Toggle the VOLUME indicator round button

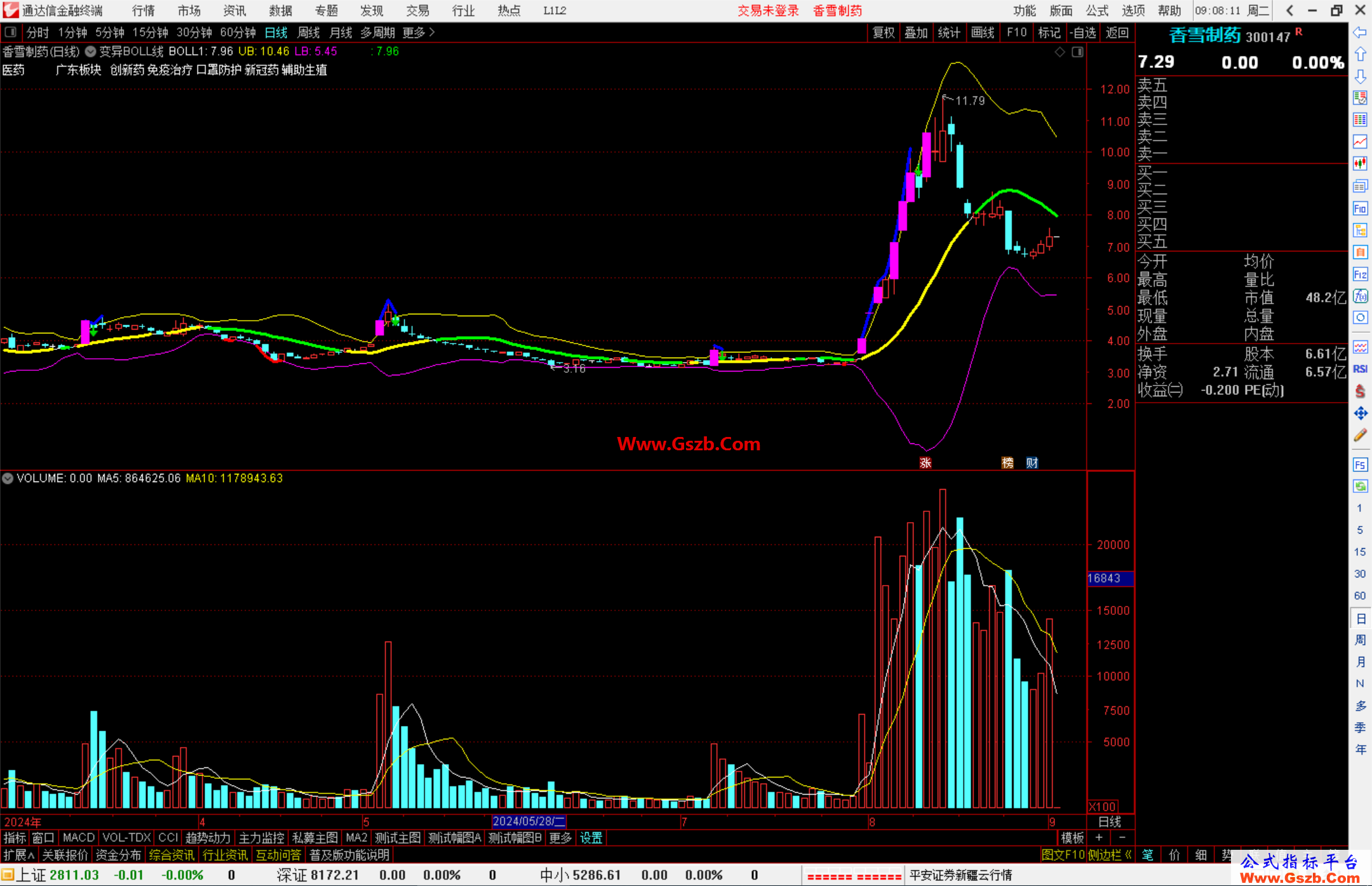coord(8,478)
